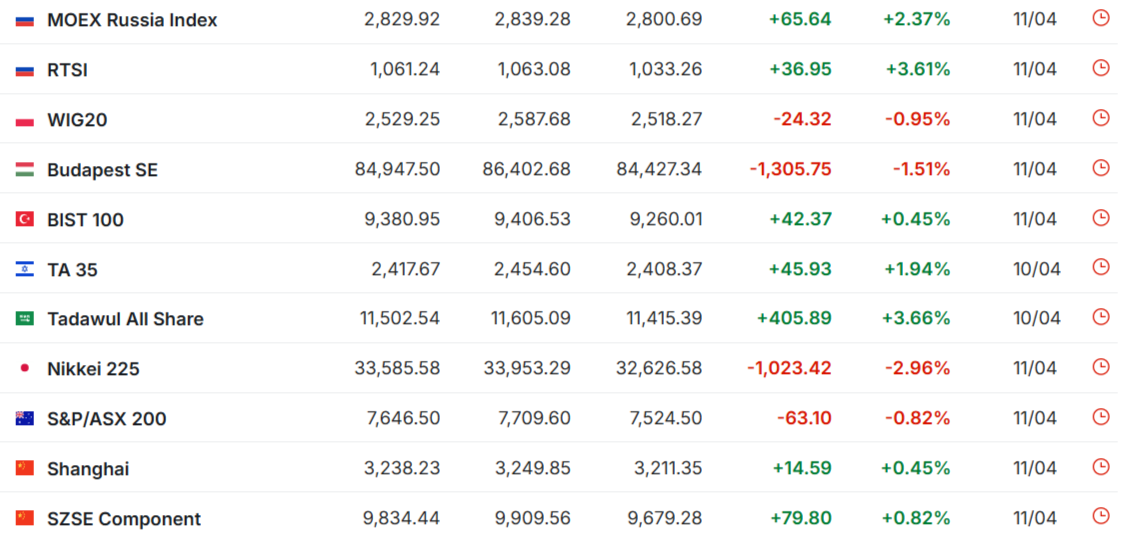This screenshot has width=1126, height=539.
Task: Open the SZSE Component index link
Action: [x=124, y=519]
